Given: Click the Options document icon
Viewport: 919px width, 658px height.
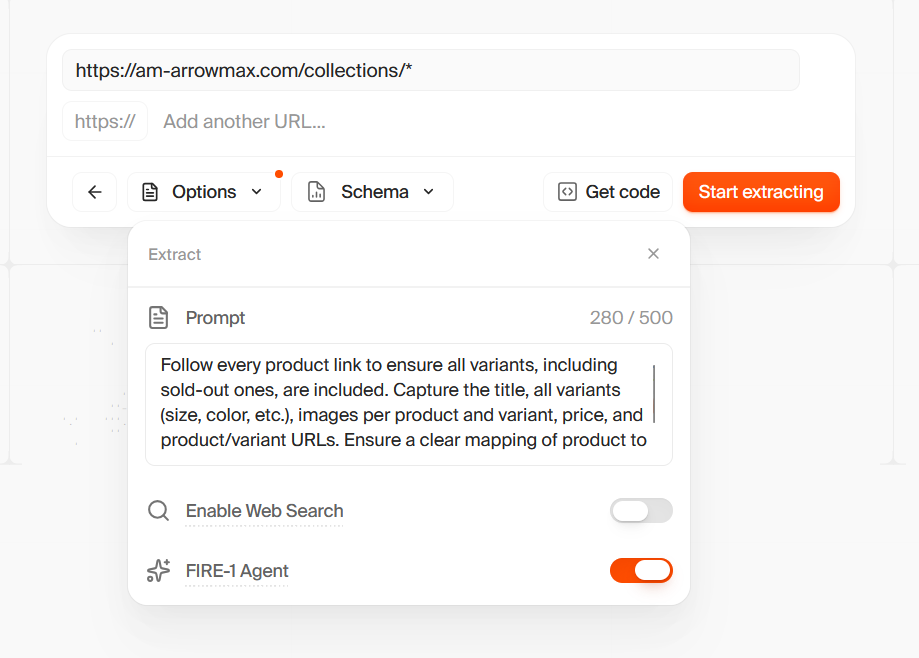Looking at the screenshot, I should (x=150, y=192).
